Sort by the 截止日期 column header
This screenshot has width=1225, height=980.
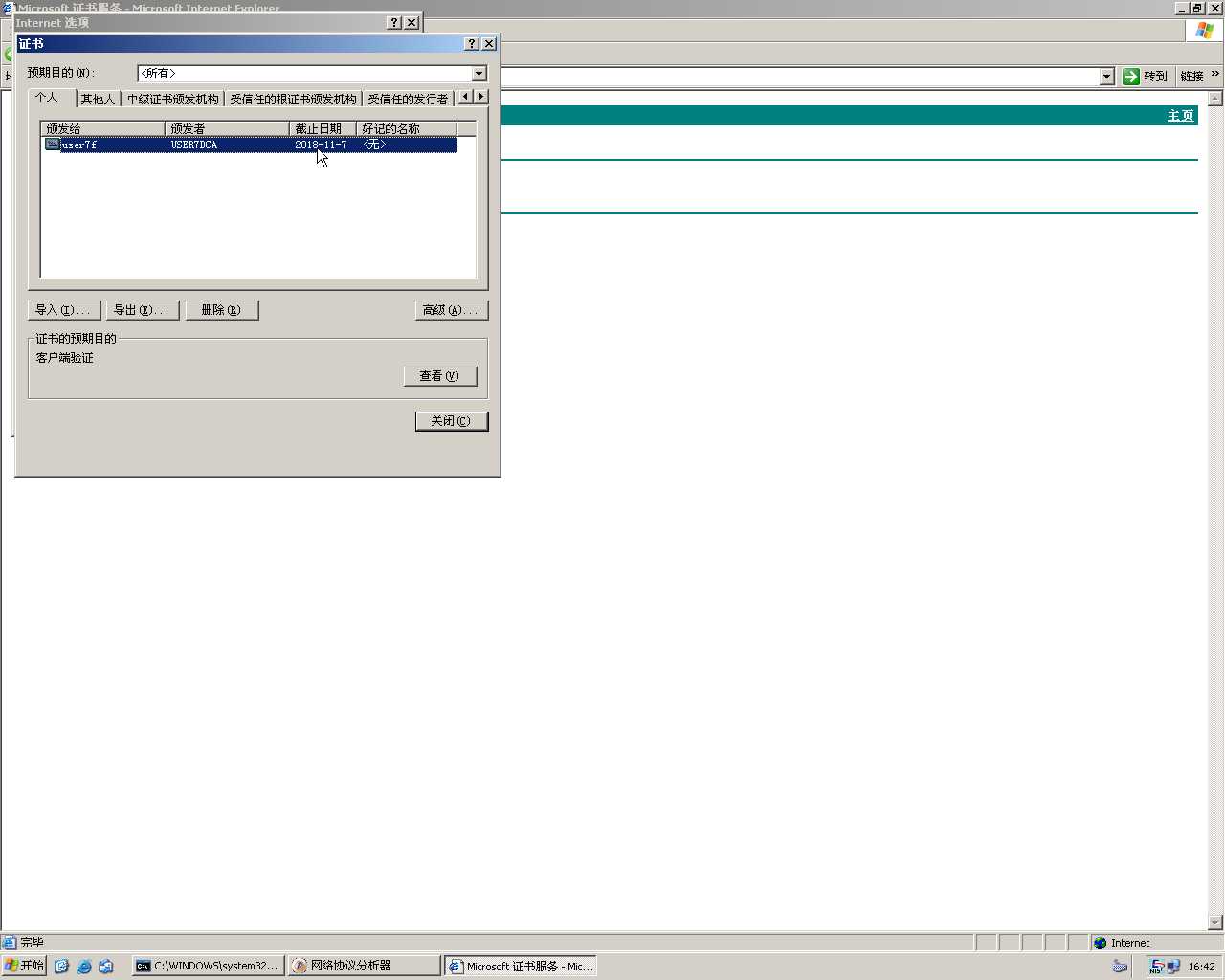(x=323, y=128)
